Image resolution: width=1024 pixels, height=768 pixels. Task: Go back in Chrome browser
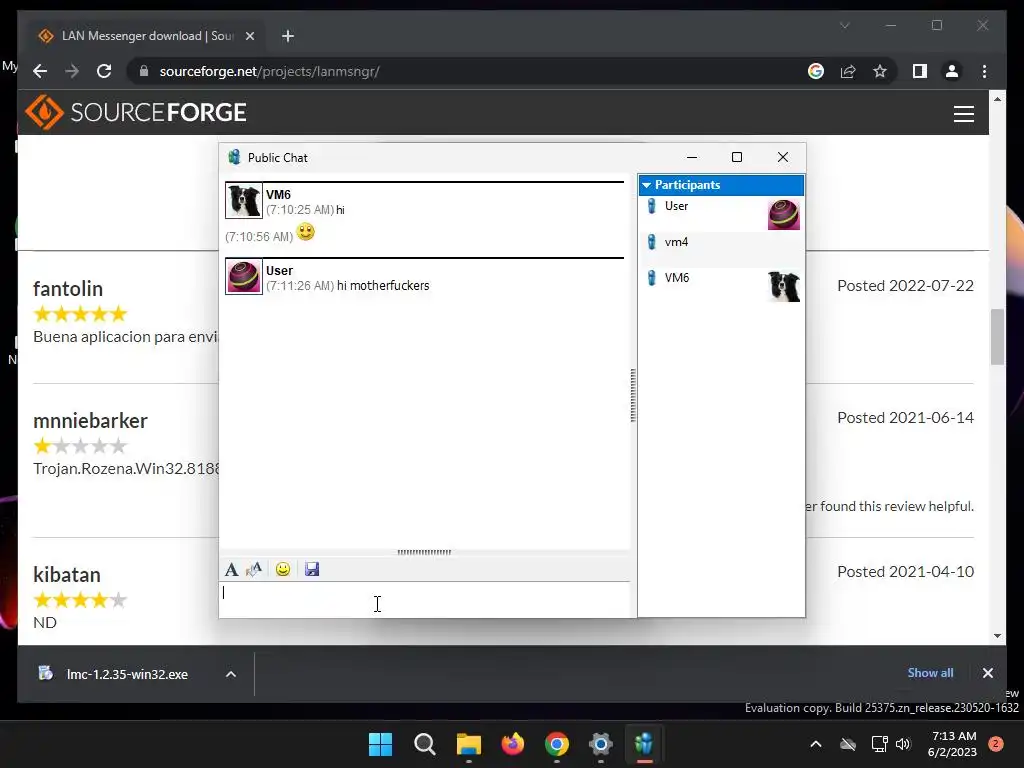40,71
